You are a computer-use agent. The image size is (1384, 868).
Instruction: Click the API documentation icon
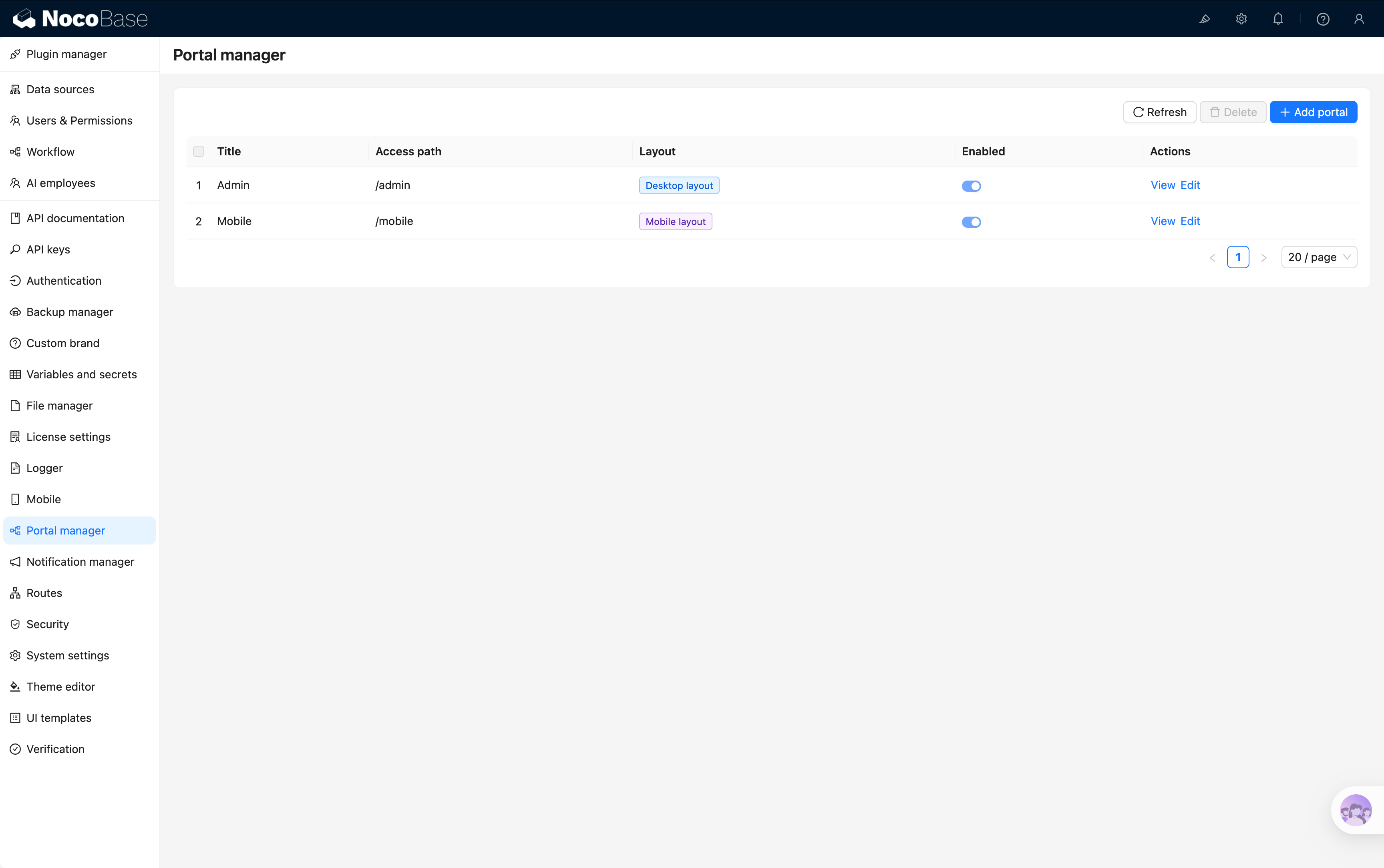click(x=16, y=218)
